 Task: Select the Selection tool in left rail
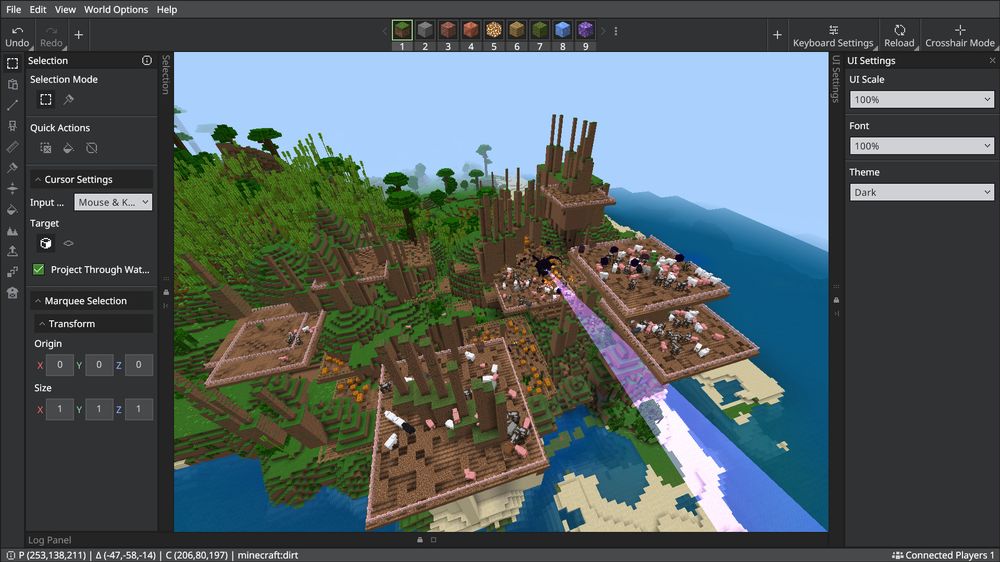click(x=12, y=63)
